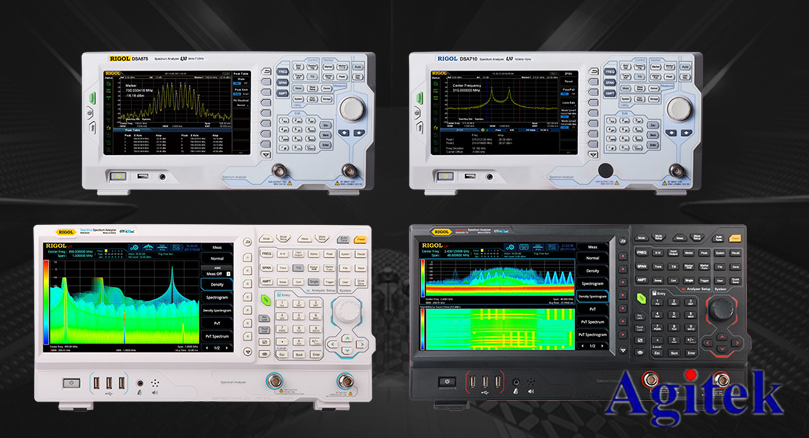Click RIGOL logo badge on white RSA analyzer
This screenshot has width=809, height=438.
tap(66, 232)
